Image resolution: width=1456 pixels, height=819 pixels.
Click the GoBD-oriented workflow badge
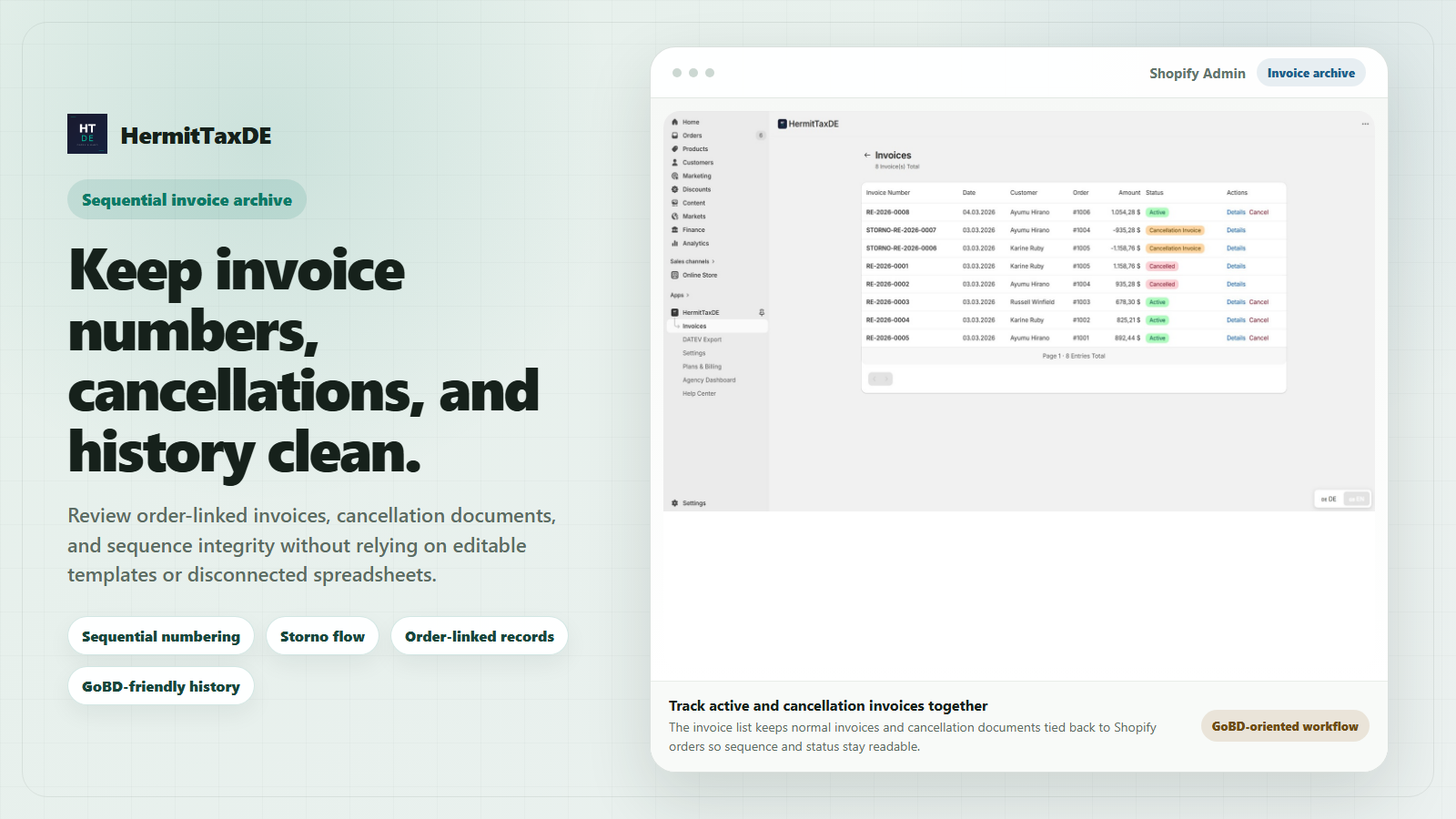[x=1285, y=726]
